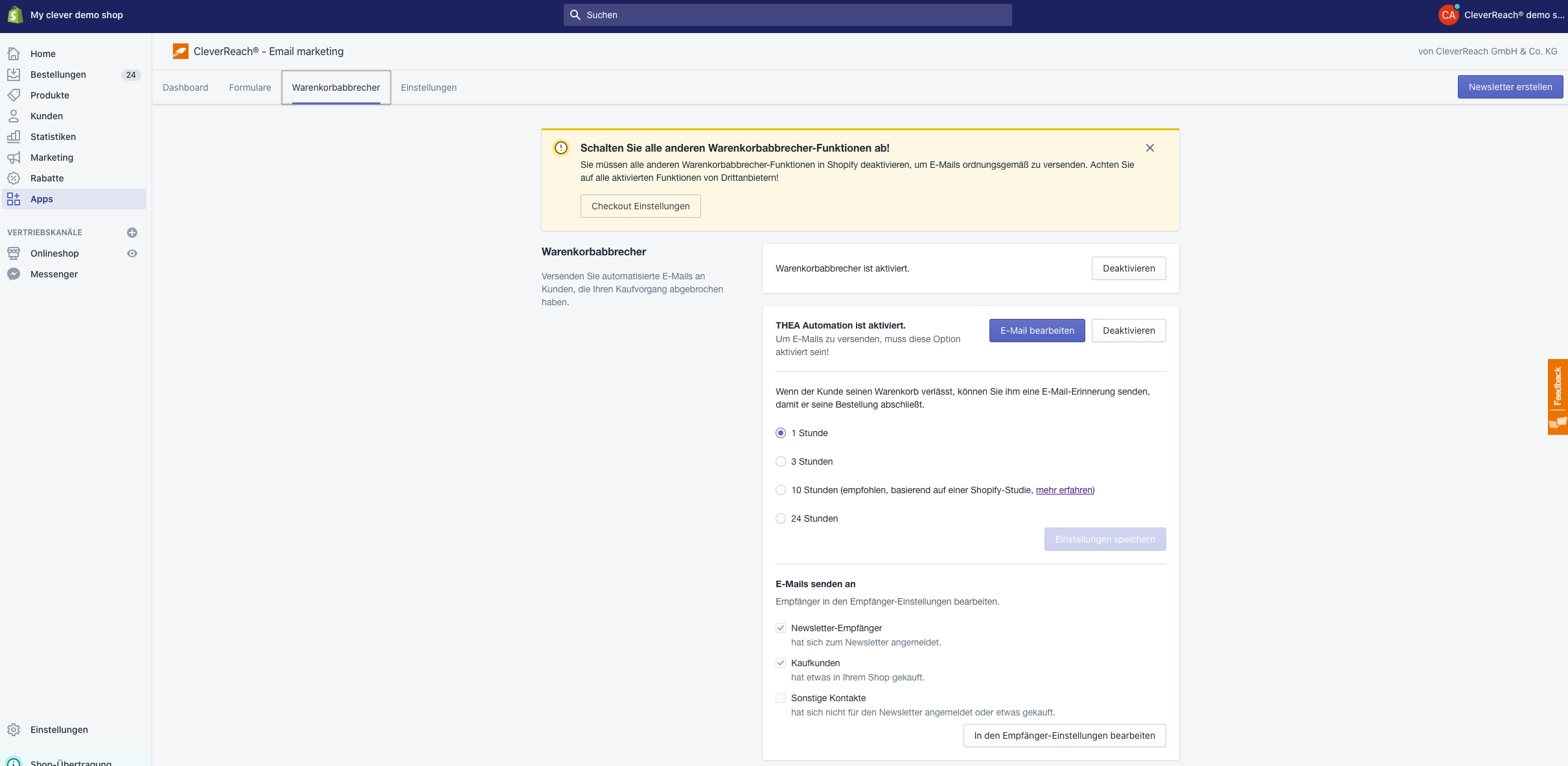Dismiss the yellow warning banner
The width and height of the screenshot is (1568, 766).
(1150, 148)
